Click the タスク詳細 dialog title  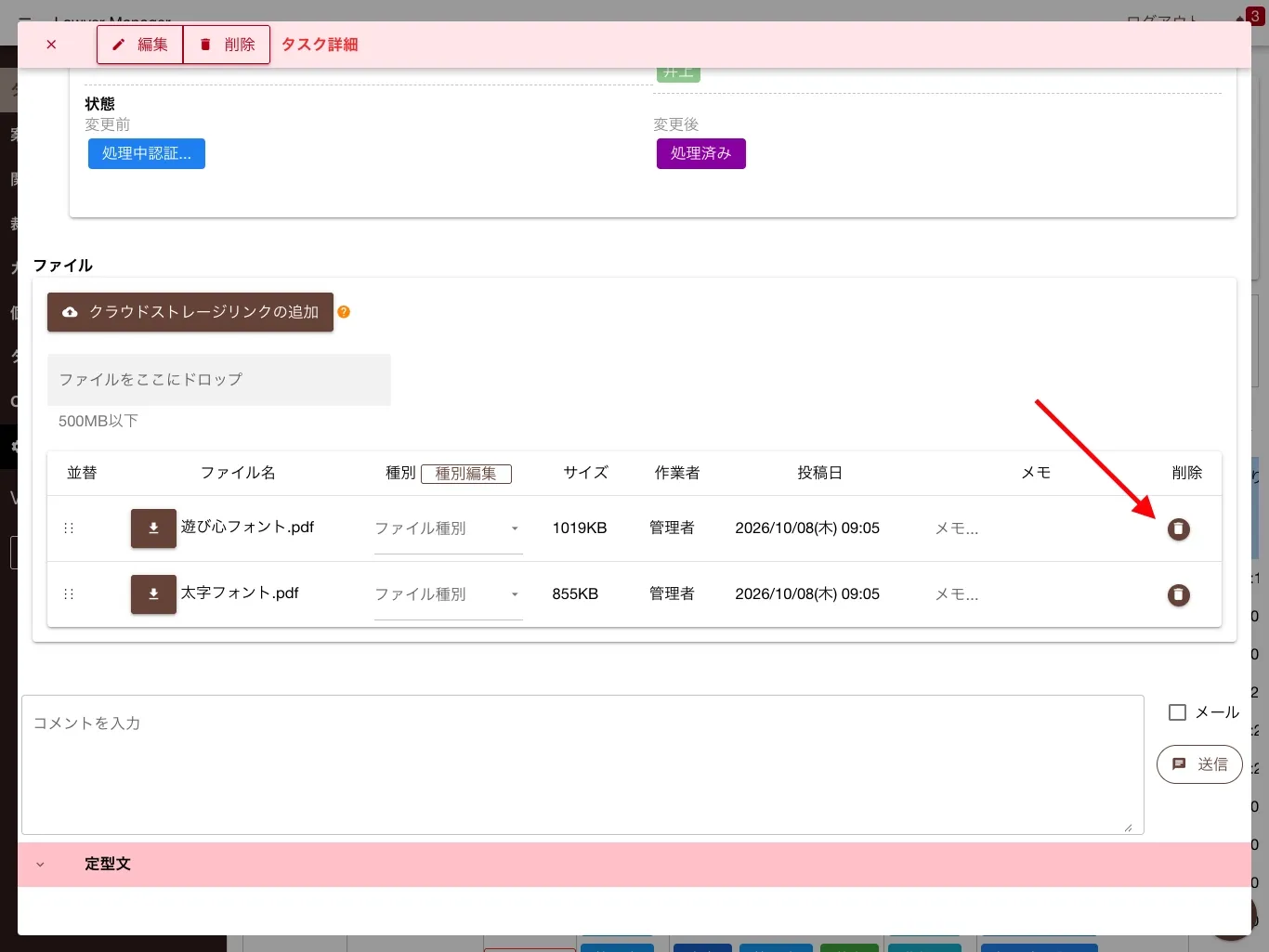320,45
